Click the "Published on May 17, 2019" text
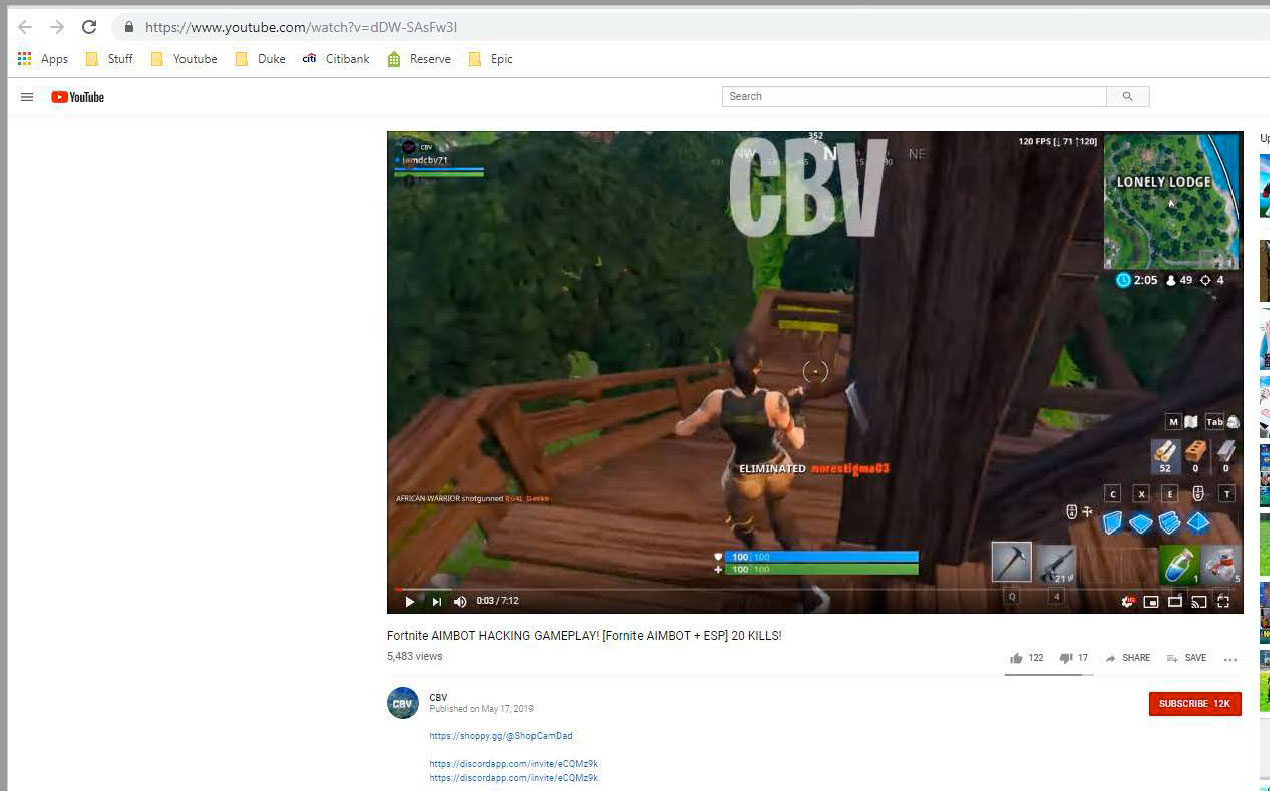This screenshot has height=791, width=1270. point(482,709)
